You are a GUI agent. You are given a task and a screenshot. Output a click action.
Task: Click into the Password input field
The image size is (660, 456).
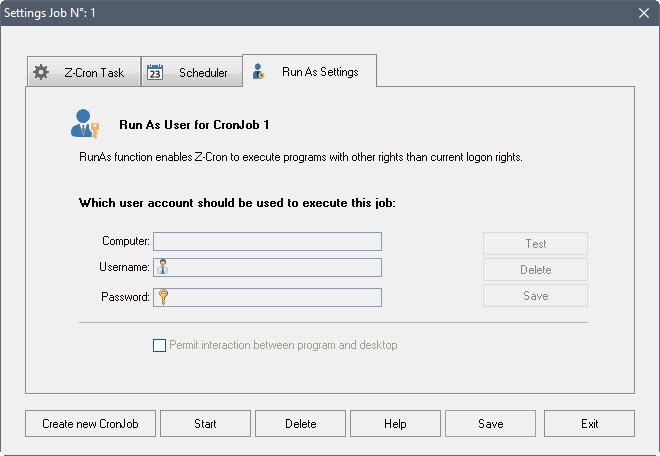(267, 297)
